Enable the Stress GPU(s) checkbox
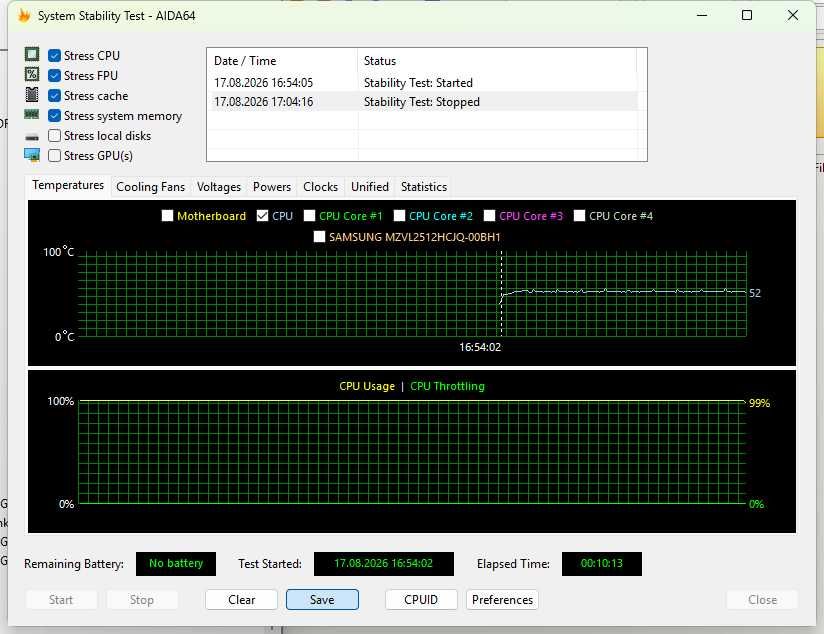The width and height of the screenshot is (824, 634). point(54,155)
